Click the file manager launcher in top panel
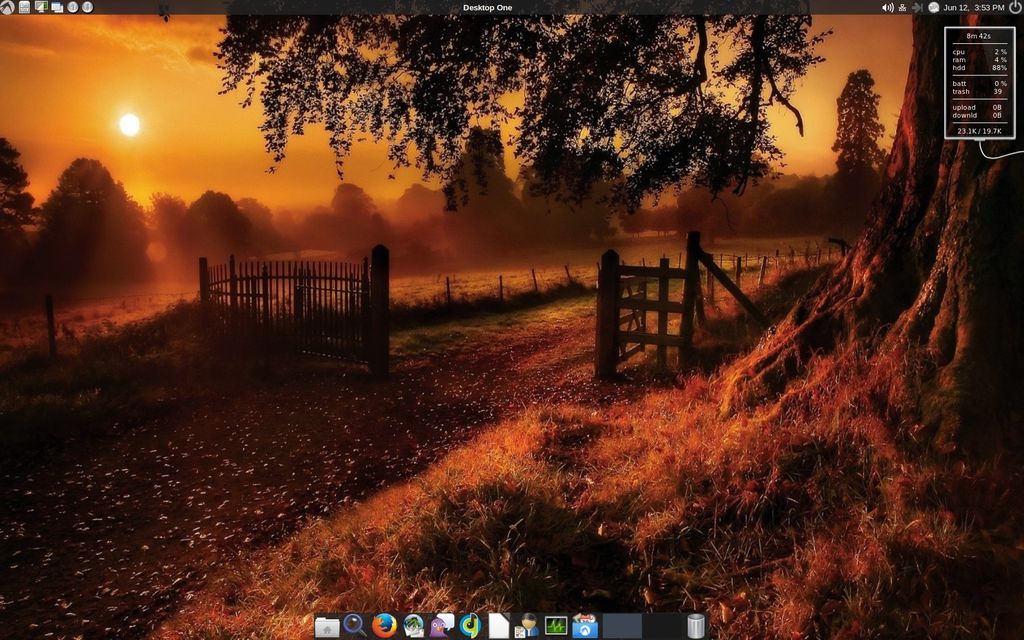This screenshot has width=1024, height=640. coord(24,7)
